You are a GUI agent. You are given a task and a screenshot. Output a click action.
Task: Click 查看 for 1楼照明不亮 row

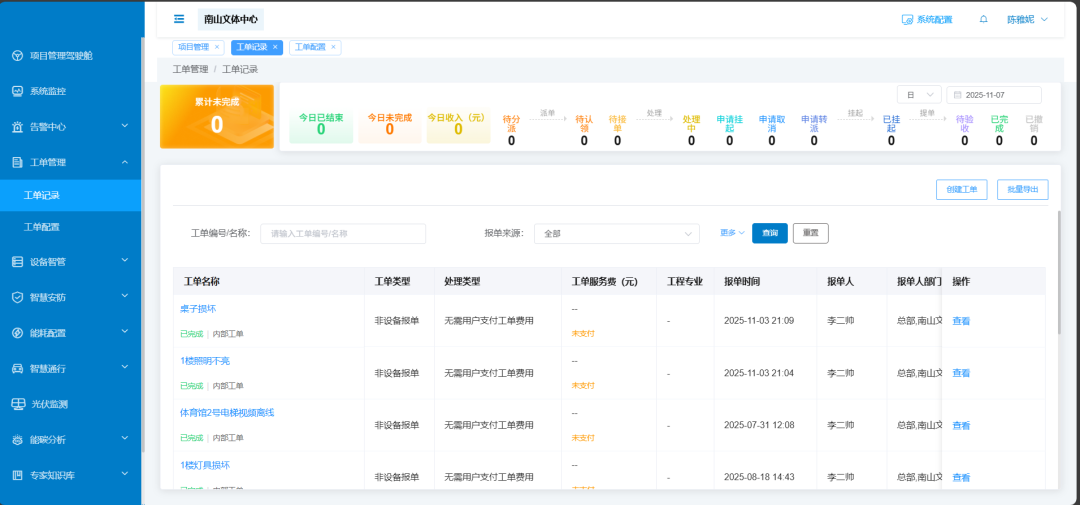coord(961,373)
